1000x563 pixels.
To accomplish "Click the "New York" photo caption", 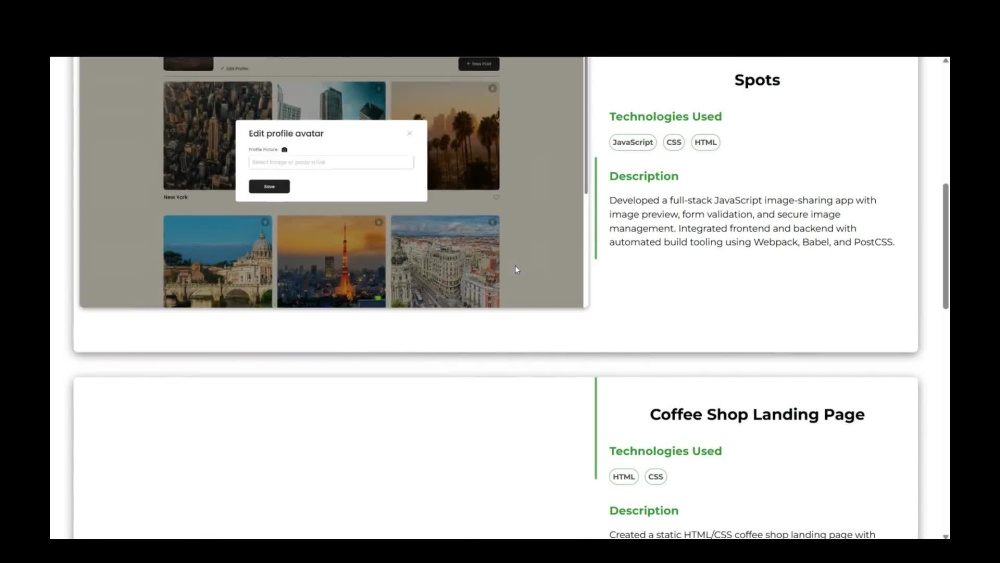I will coord(175,197).
